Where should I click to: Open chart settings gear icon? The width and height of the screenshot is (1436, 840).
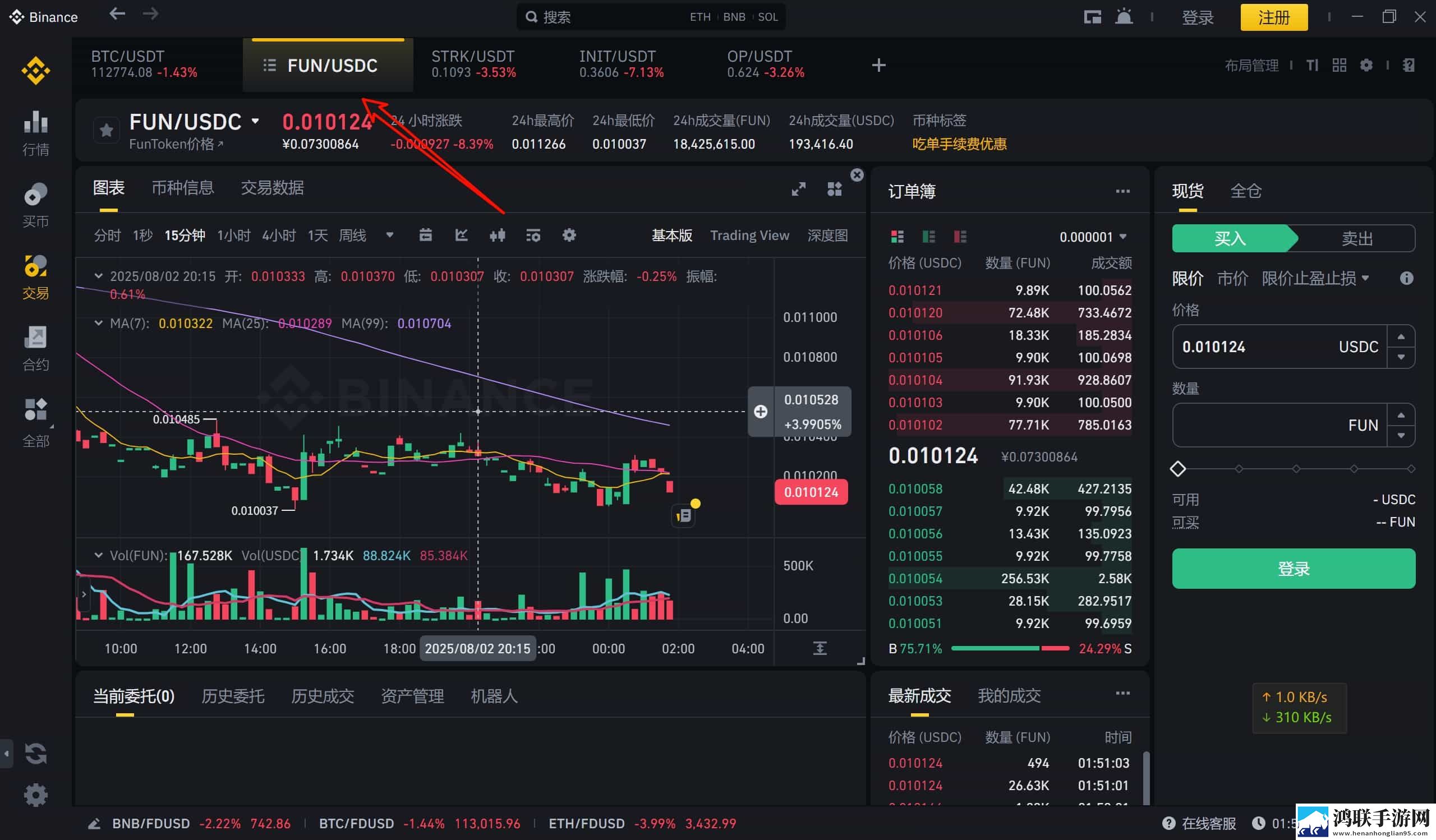569,235
